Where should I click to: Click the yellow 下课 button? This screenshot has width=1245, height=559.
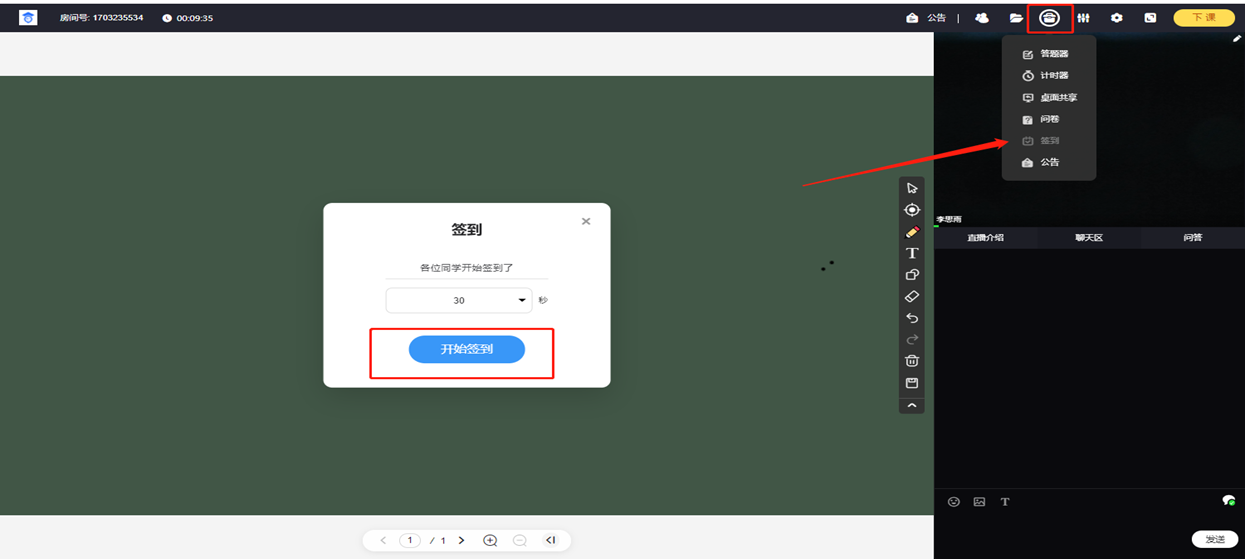point(1203,18)
